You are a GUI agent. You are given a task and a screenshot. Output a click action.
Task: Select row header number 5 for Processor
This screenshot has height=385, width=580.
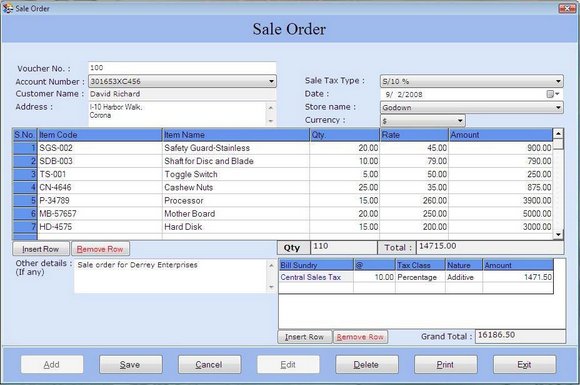coord(25,200)
